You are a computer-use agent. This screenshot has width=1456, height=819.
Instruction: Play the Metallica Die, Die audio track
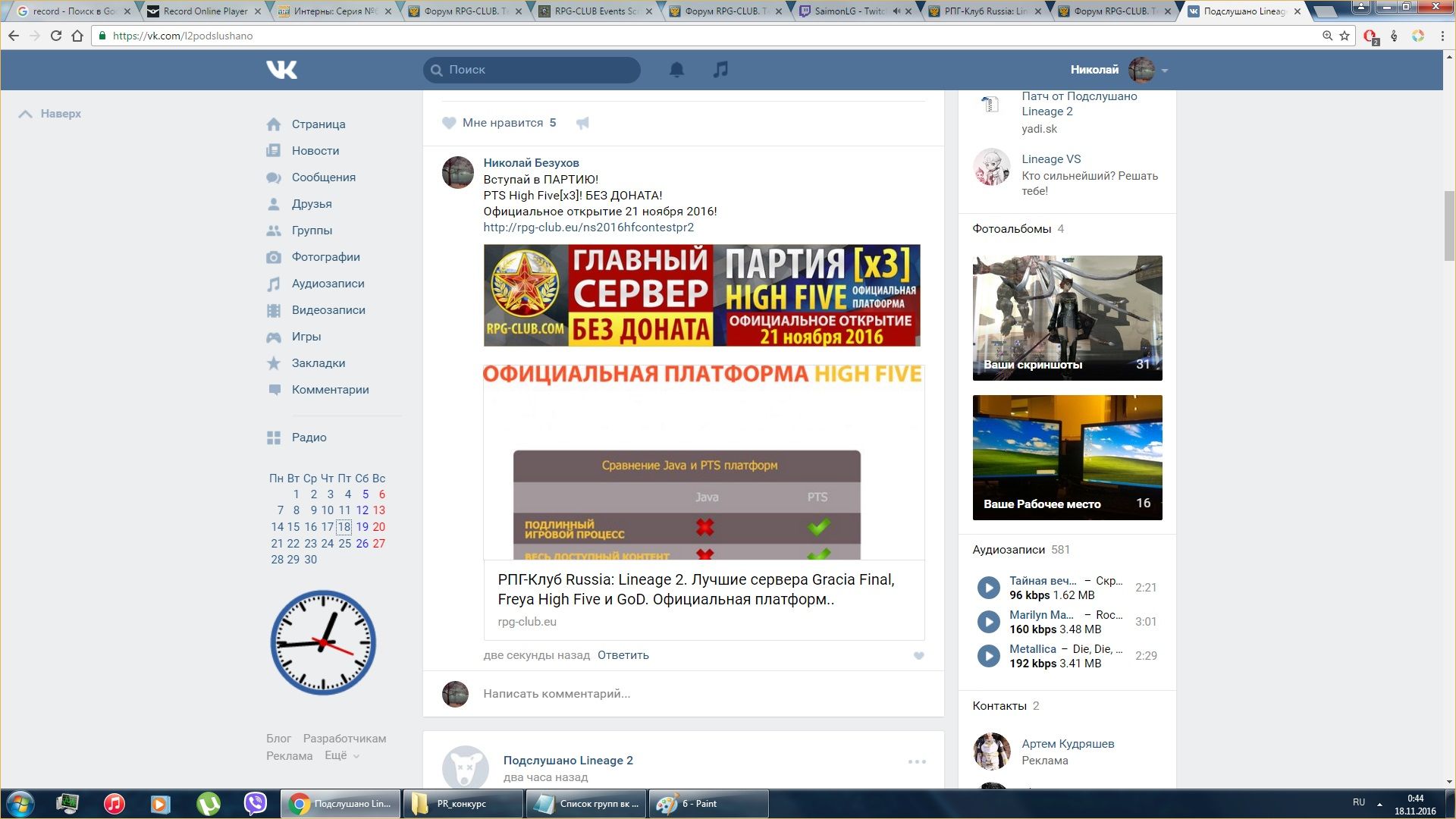coord(988,656)
